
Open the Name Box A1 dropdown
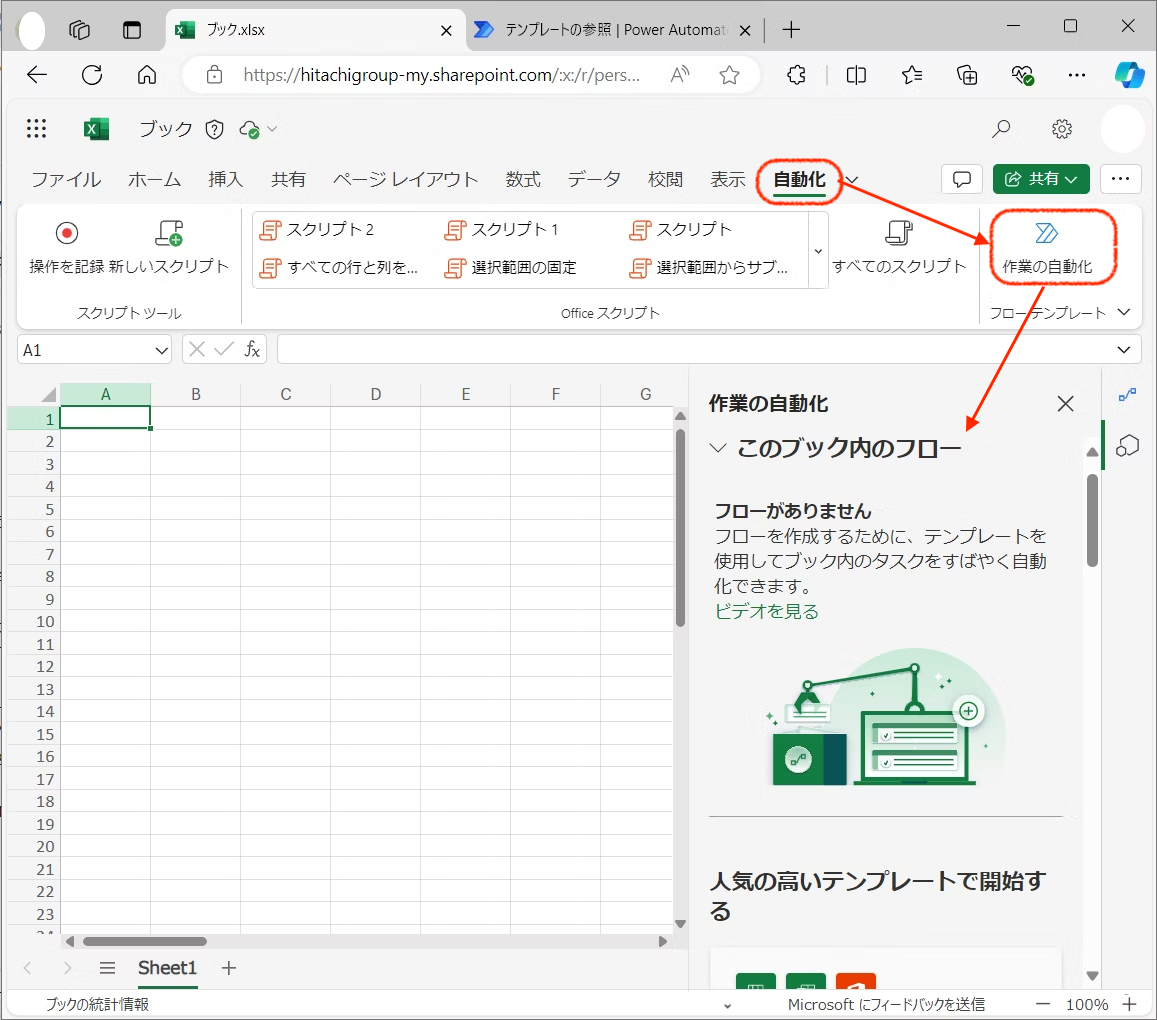[x=162, y=350]
